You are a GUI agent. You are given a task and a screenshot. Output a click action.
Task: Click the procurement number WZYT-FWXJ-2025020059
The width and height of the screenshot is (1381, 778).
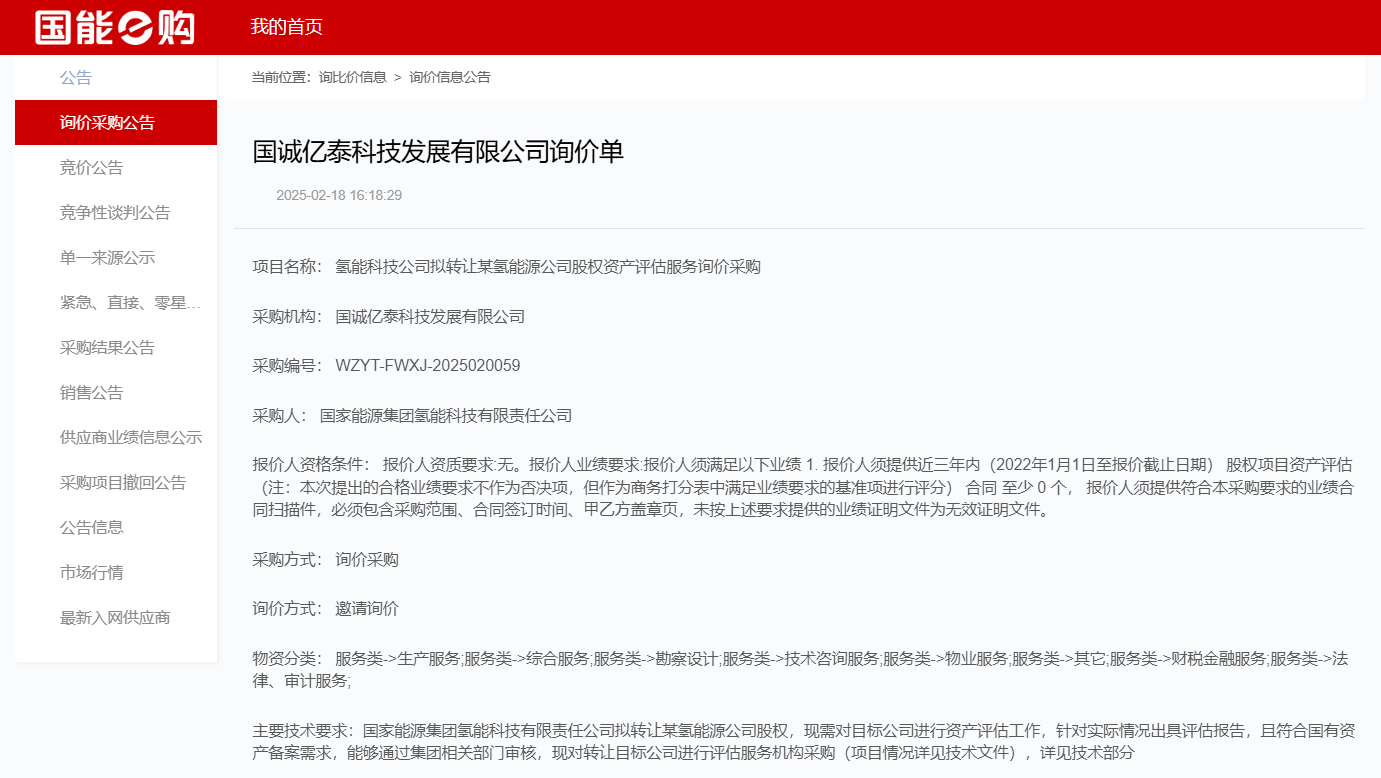point(428,366)
